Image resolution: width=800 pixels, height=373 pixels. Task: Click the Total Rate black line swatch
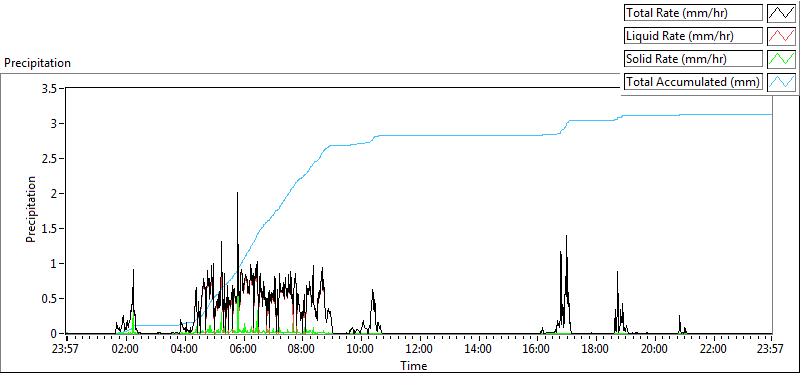point(781,13)
